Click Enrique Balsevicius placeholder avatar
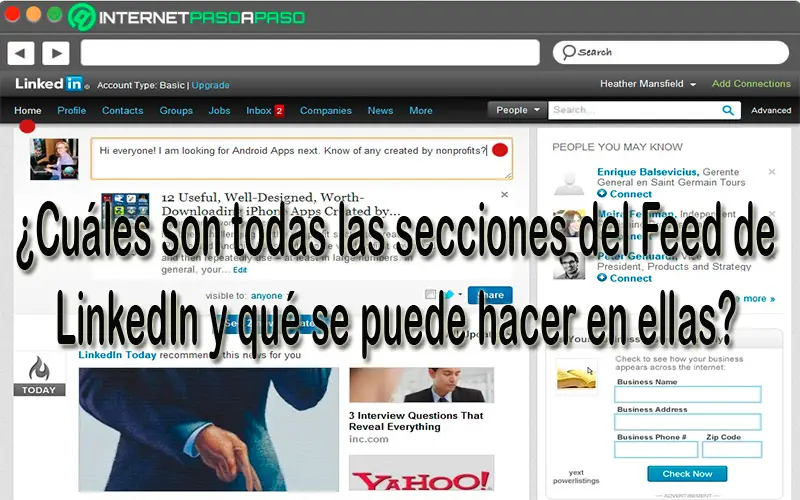Image resolution: width=800 pixels, height=500 pixels. (x=569, y=184)
